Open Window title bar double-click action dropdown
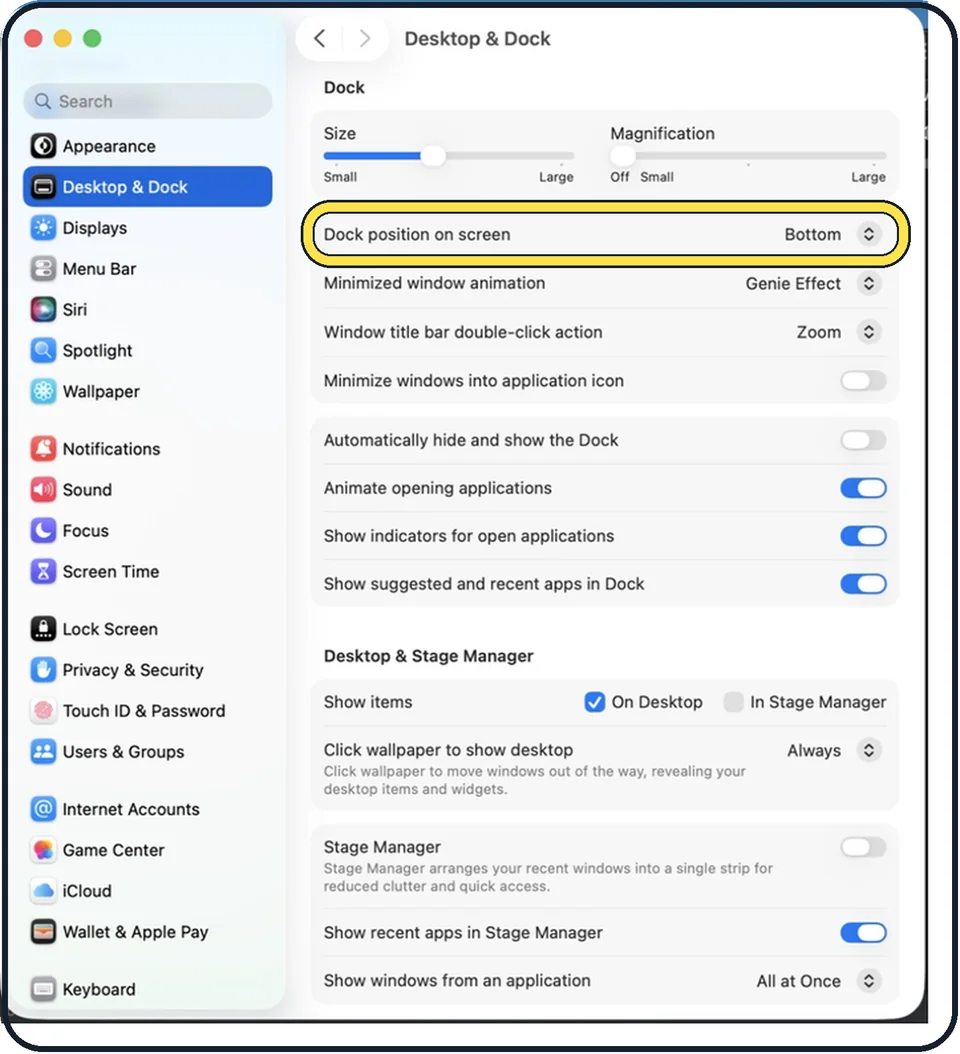Image resolution: width=960 pixels, height=1054 pixels. coord(869,332)
